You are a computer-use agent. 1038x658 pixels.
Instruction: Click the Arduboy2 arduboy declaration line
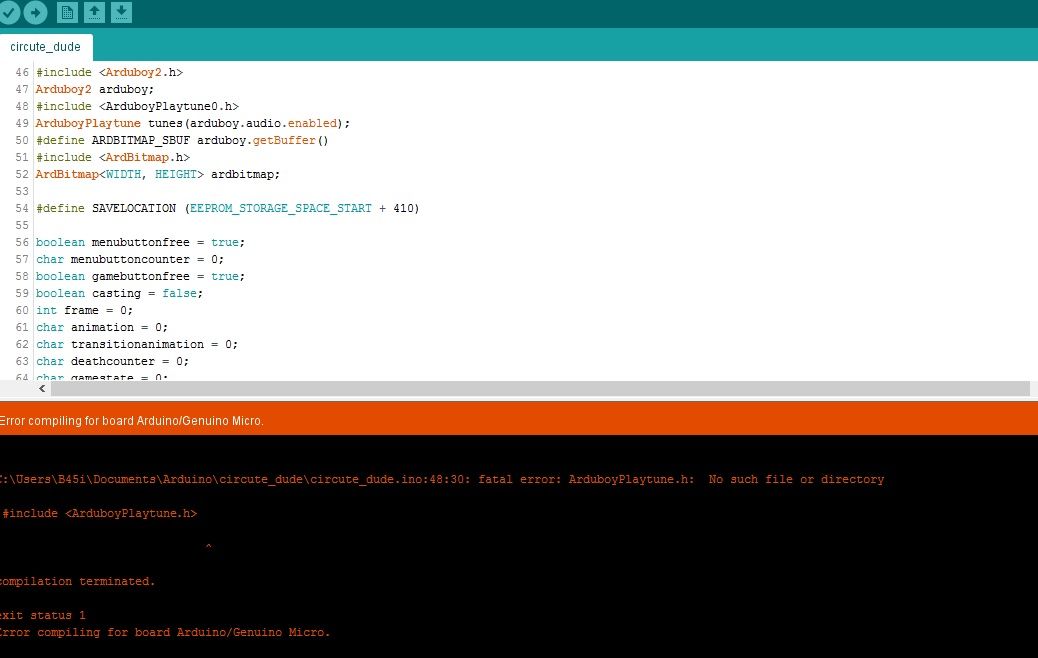[x=95, y=89]
